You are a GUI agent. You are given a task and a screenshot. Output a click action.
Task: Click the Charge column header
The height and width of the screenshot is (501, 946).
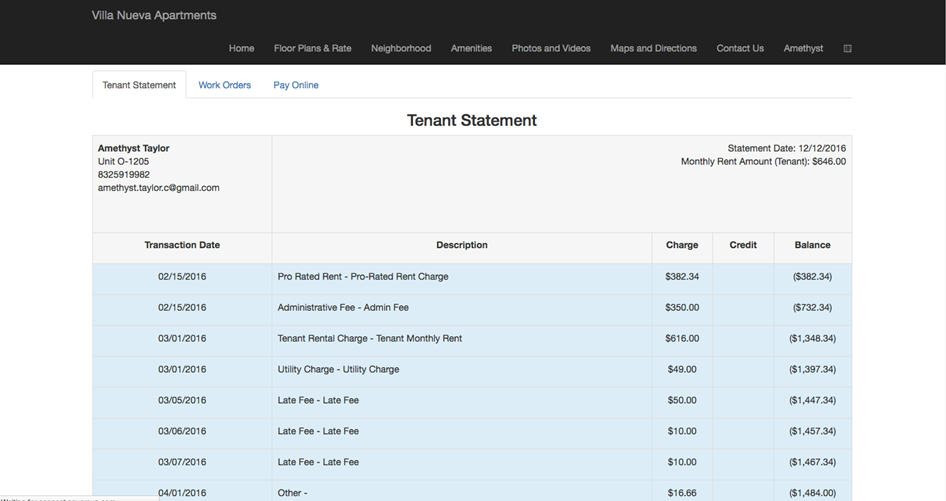pos(682,245)
